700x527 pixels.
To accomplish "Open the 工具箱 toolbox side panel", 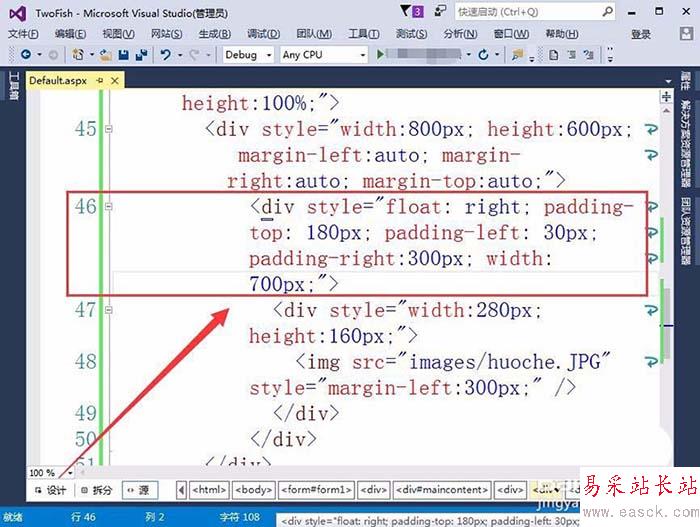I will (x=14, y=86).
